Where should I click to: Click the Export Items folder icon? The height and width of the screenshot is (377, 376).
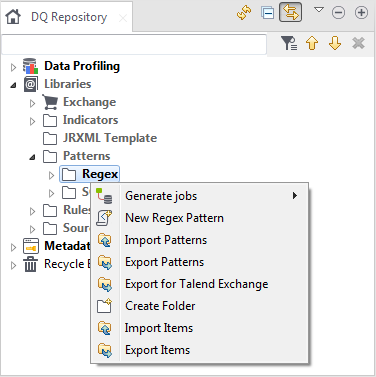click(105, 350)
